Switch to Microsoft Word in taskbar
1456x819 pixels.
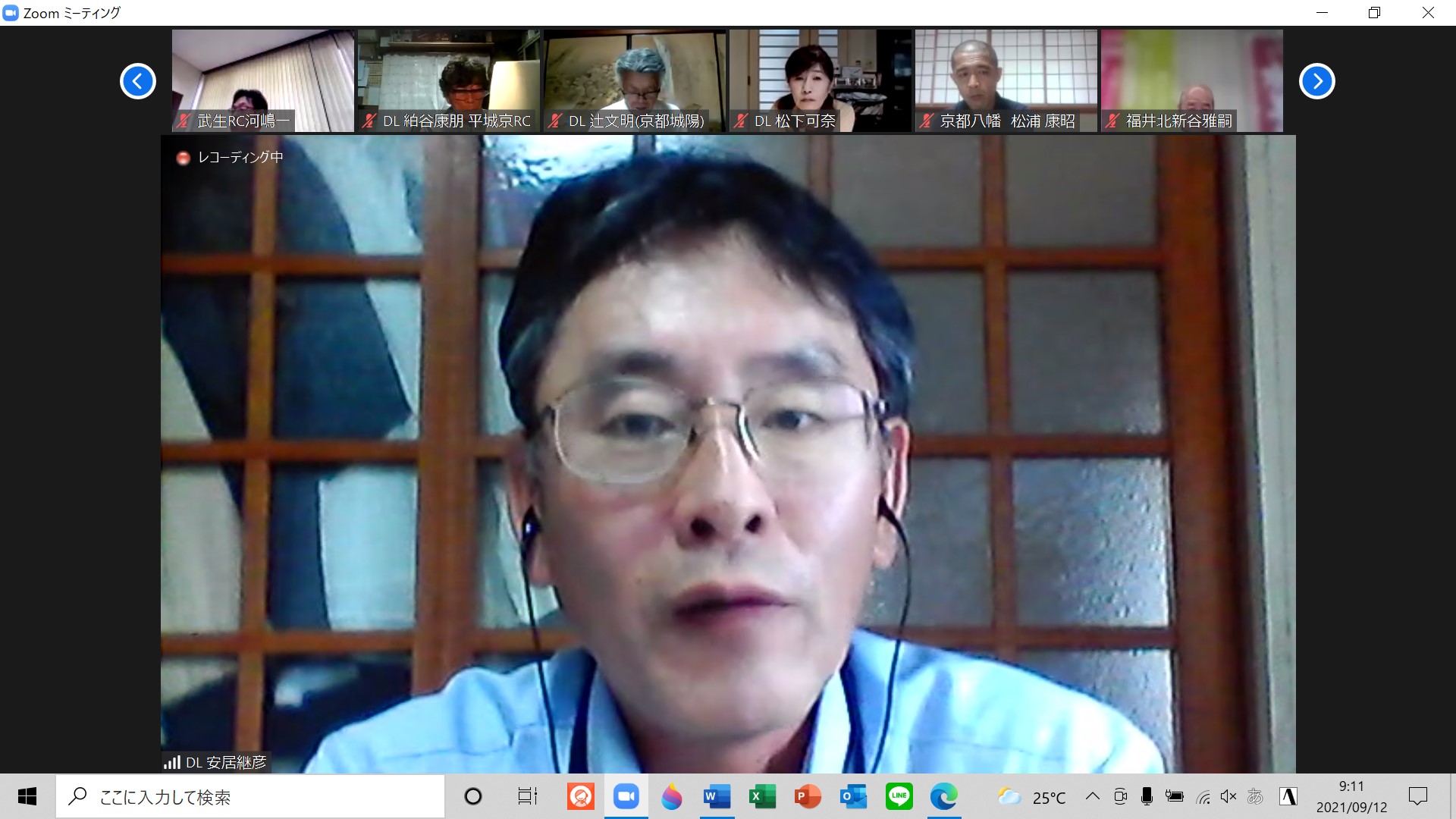point(717,796)
